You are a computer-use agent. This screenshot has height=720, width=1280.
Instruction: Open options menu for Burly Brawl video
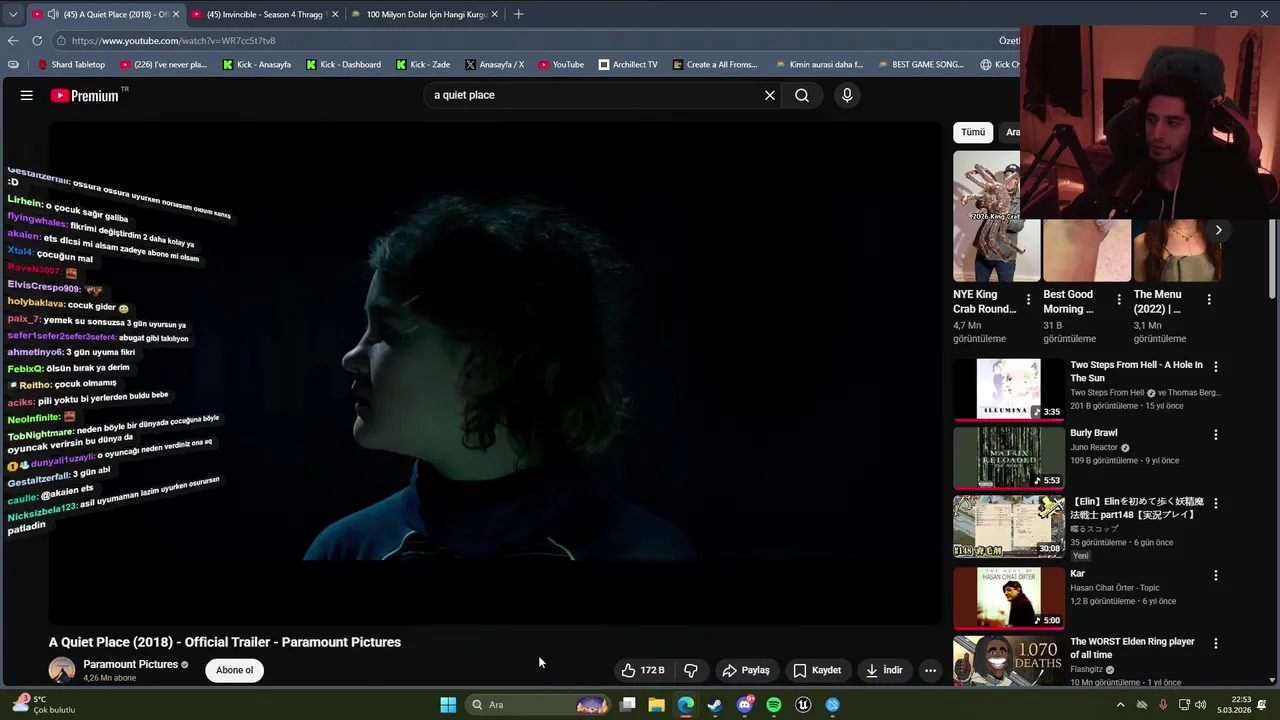1216,435
